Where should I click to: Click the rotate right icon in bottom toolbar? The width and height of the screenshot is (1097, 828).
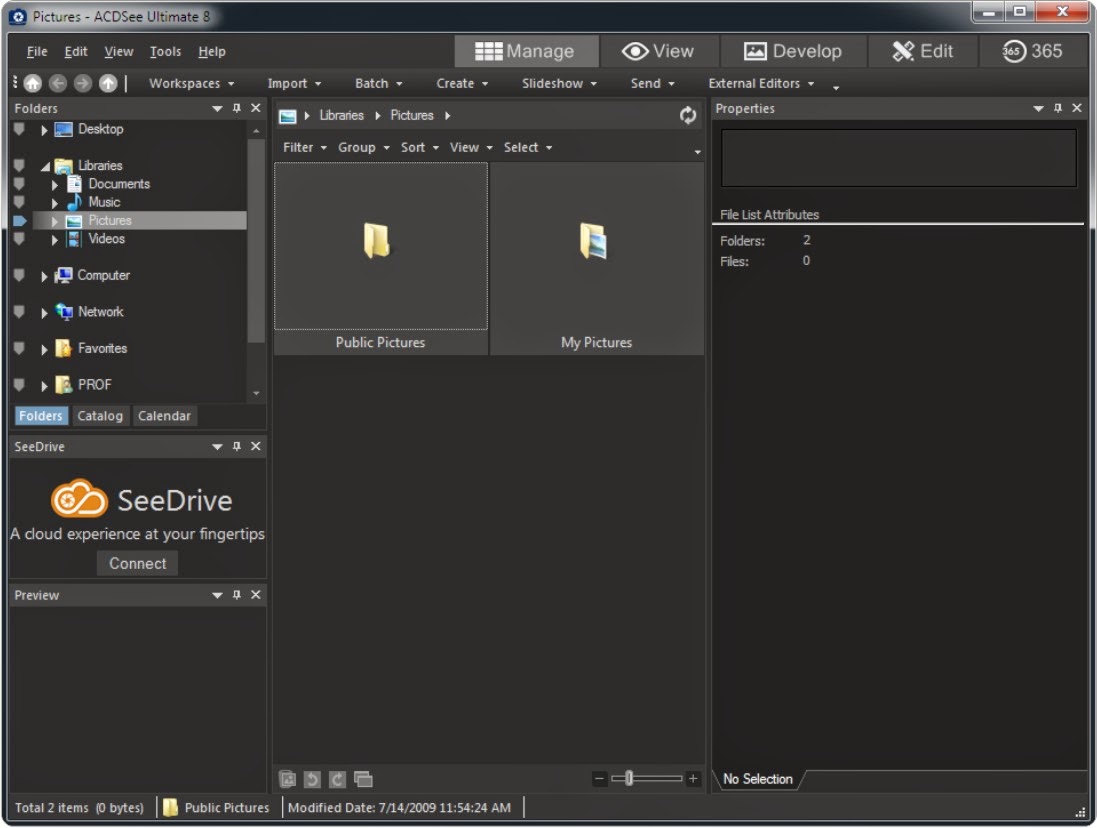click(337, 779)
